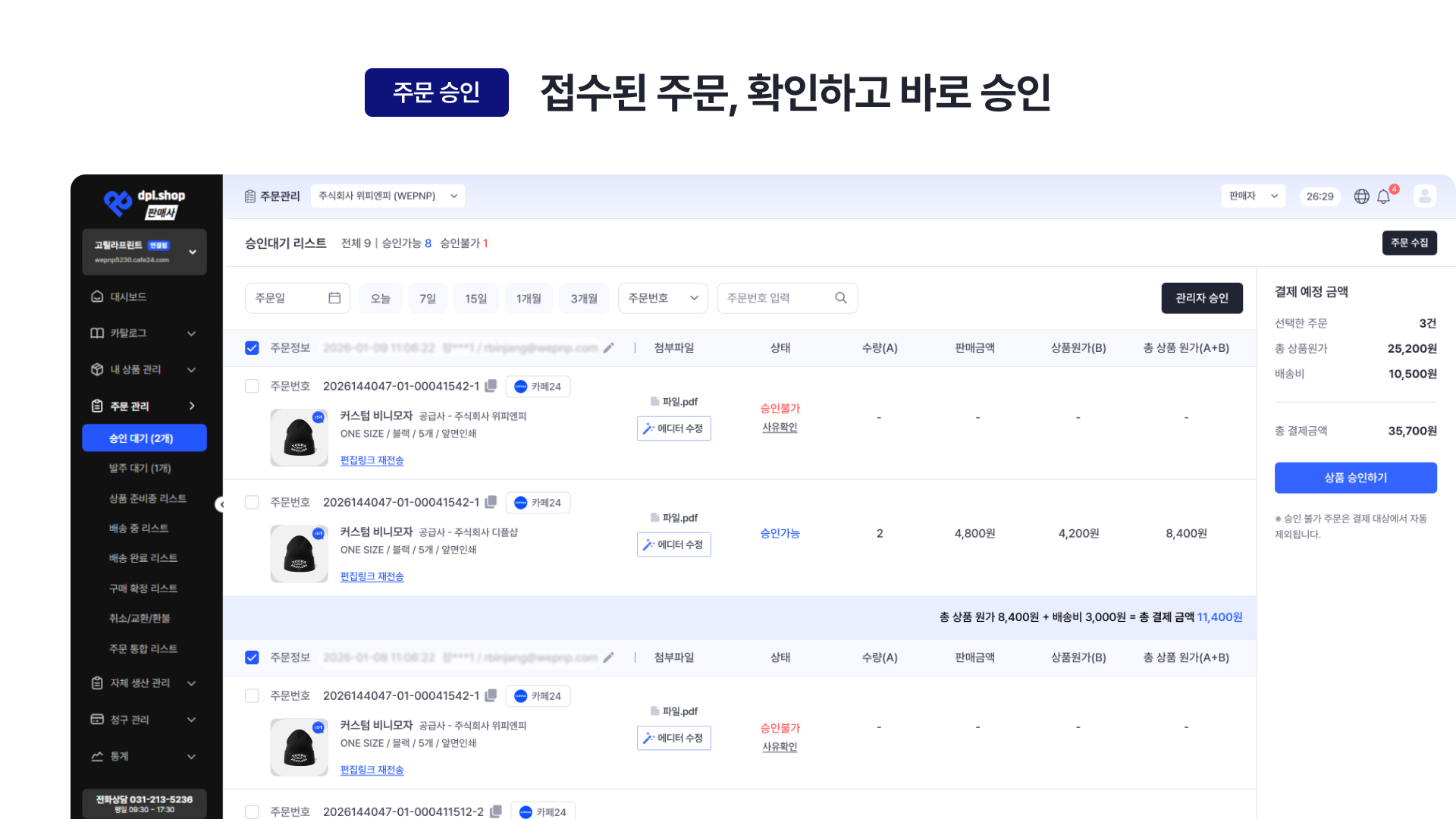Click the magnifier search icon for order numbers
1456x819 pixels.
pyautogui.click(x=841, y=298)
